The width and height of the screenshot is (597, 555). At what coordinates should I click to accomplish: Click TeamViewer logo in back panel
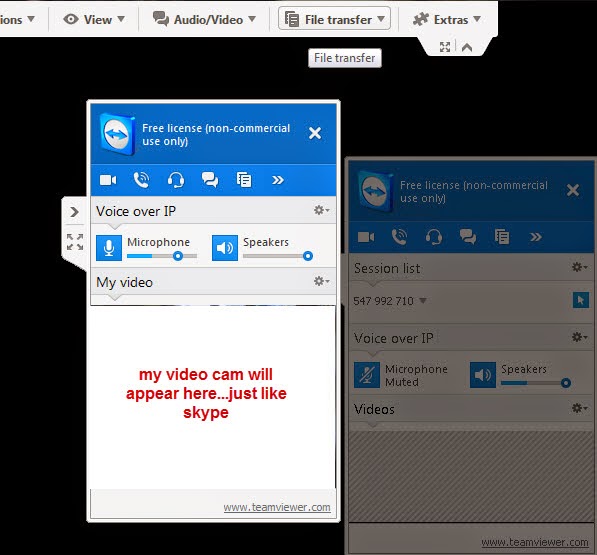[375, 191]
